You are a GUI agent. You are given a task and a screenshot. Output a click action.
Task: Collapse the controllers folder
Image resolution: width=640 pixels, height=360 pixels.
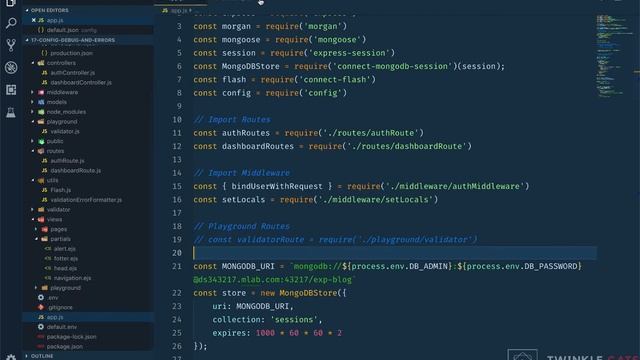click(x=33, y=63)
